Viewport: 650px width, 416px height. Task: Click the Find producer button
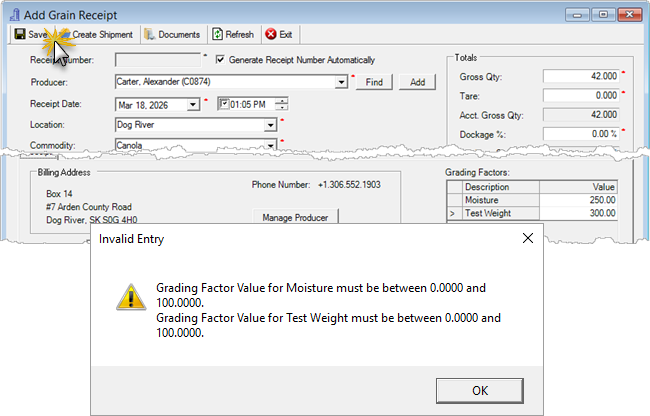click(x=374, y=82)
